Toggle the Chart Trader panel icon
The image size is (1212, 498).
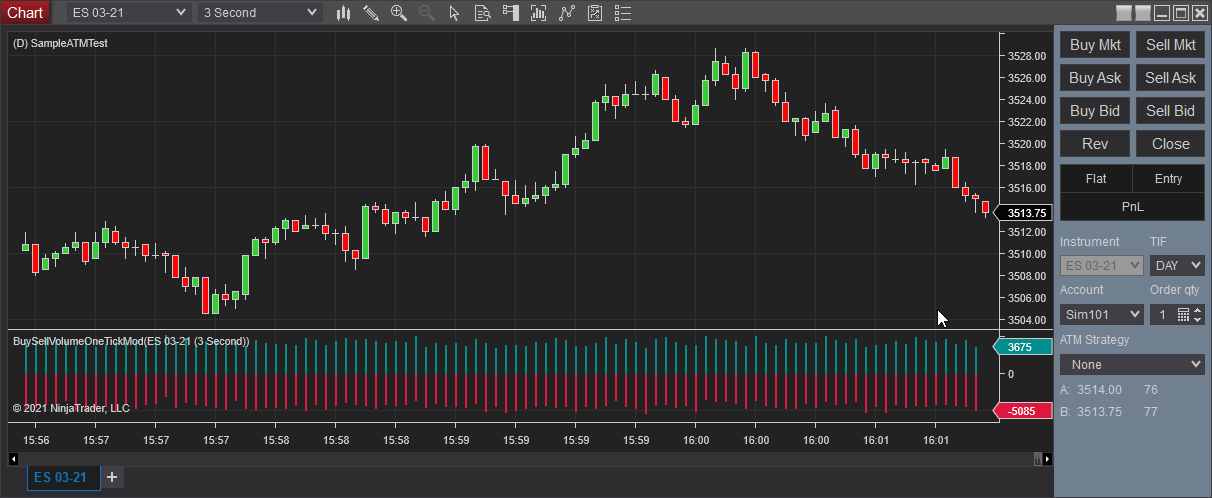pyautogui.click(x=511, y=13)
